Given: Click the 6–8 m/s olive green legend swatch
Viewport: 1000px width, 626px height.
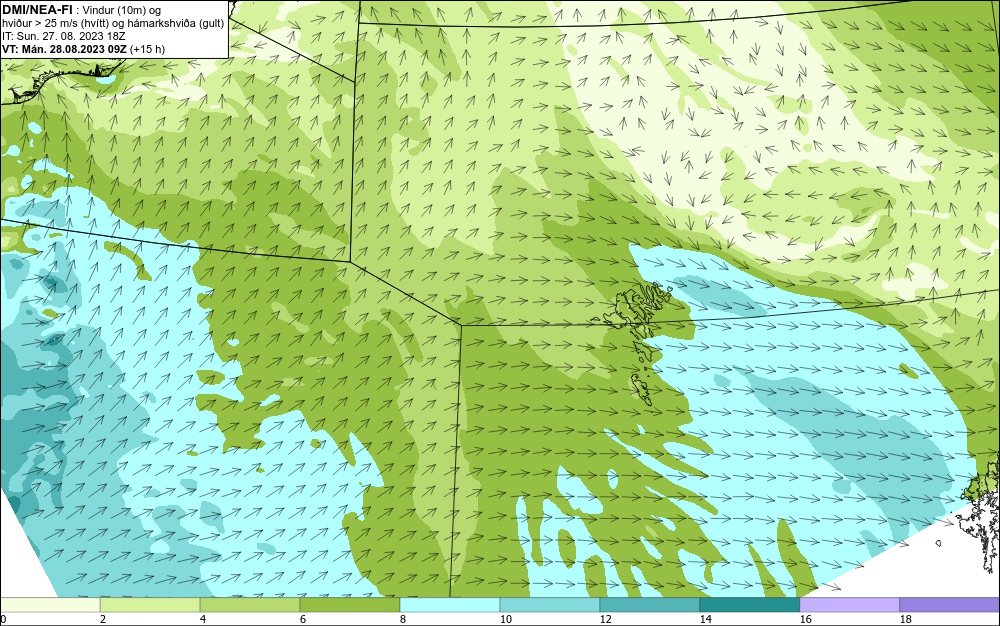Looking at the screenshot, I should [x=349, y=605].
